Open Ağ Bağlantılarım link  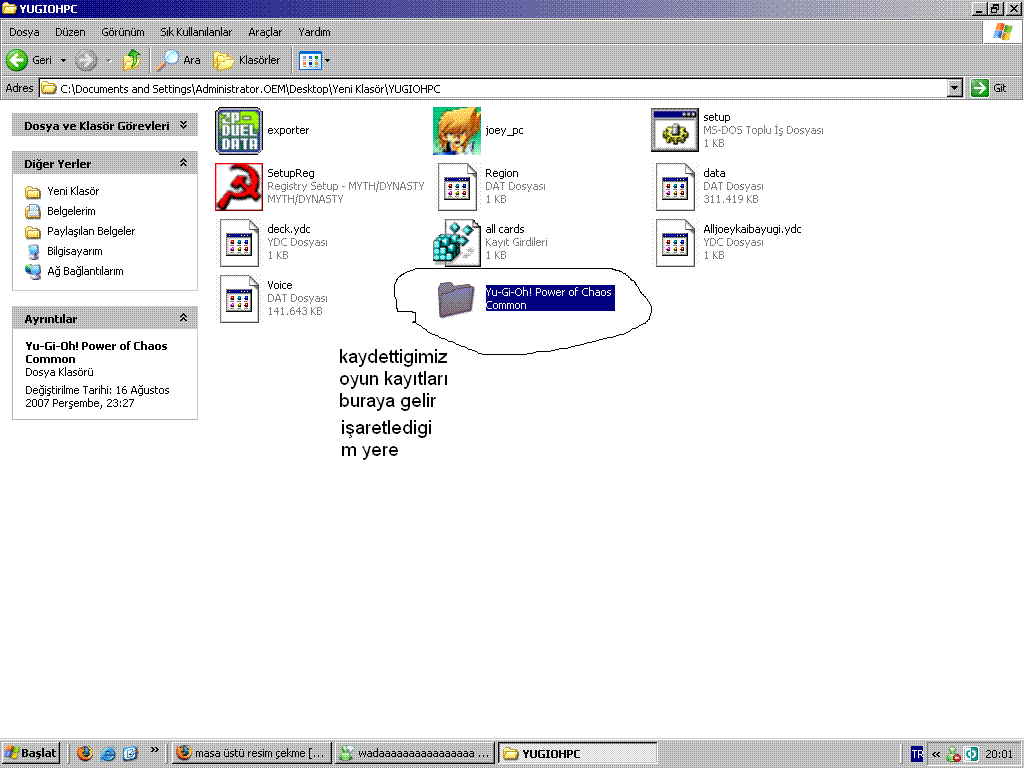86,271
